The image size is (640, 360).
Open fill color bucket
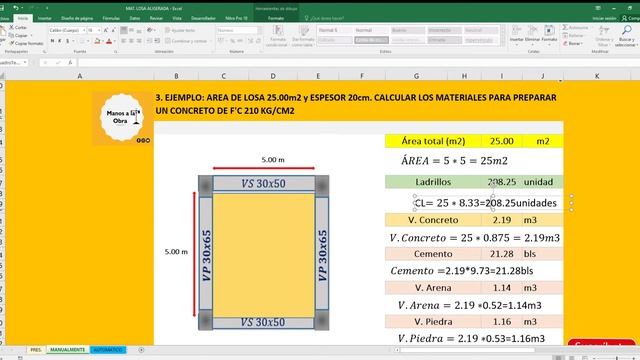97,41
